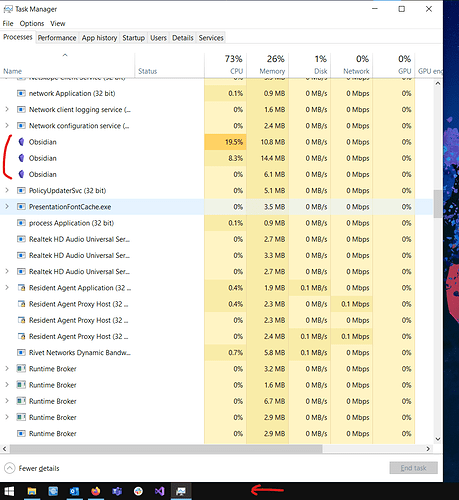Viewport: 459px width, 500px height.
Task: Click the Resident Agent Proxy Host icon with 0.4% CPU
Action: coord(21,304)
